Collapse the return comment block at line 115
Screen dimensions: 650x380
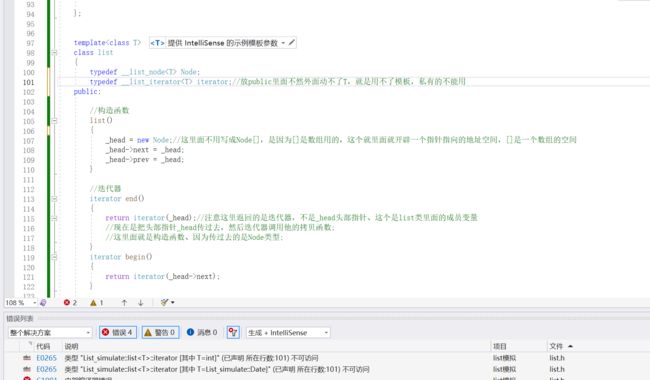pos(54,218)
